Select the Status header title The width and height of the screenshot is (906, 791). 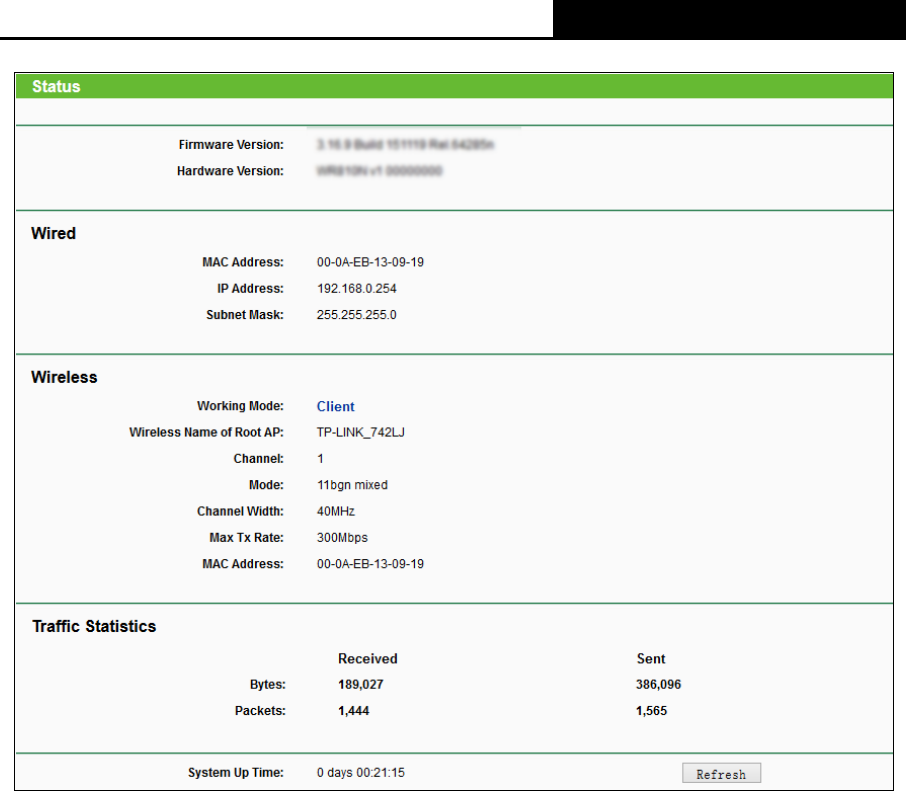click(x=56, y=87)
